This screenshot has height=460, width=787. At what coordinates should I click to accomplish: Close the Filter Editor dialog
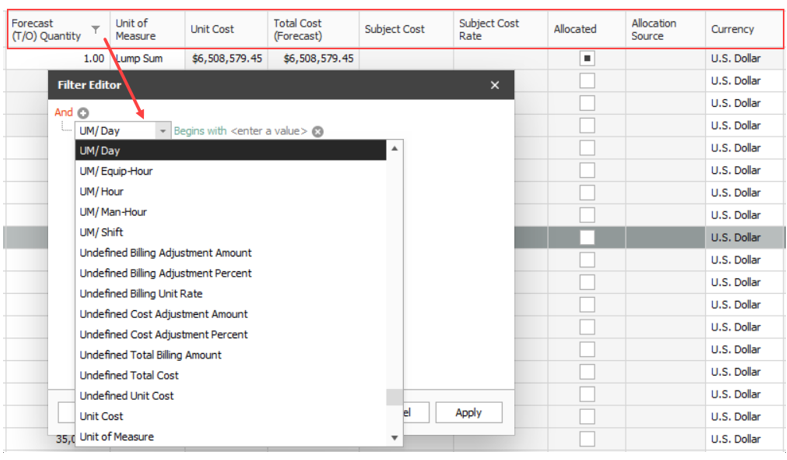(494, 86)
